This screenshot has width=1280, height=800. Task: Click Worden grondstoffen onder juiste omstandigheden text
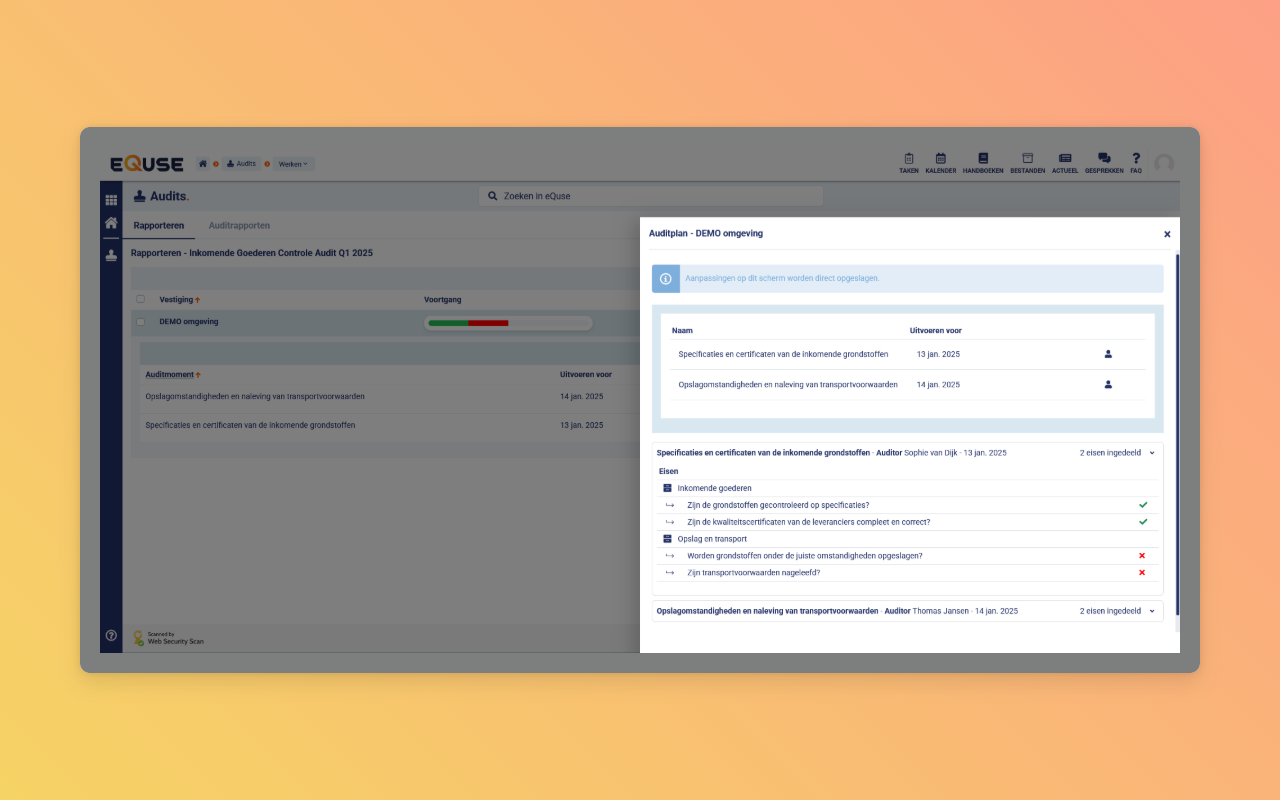[805, 555]
